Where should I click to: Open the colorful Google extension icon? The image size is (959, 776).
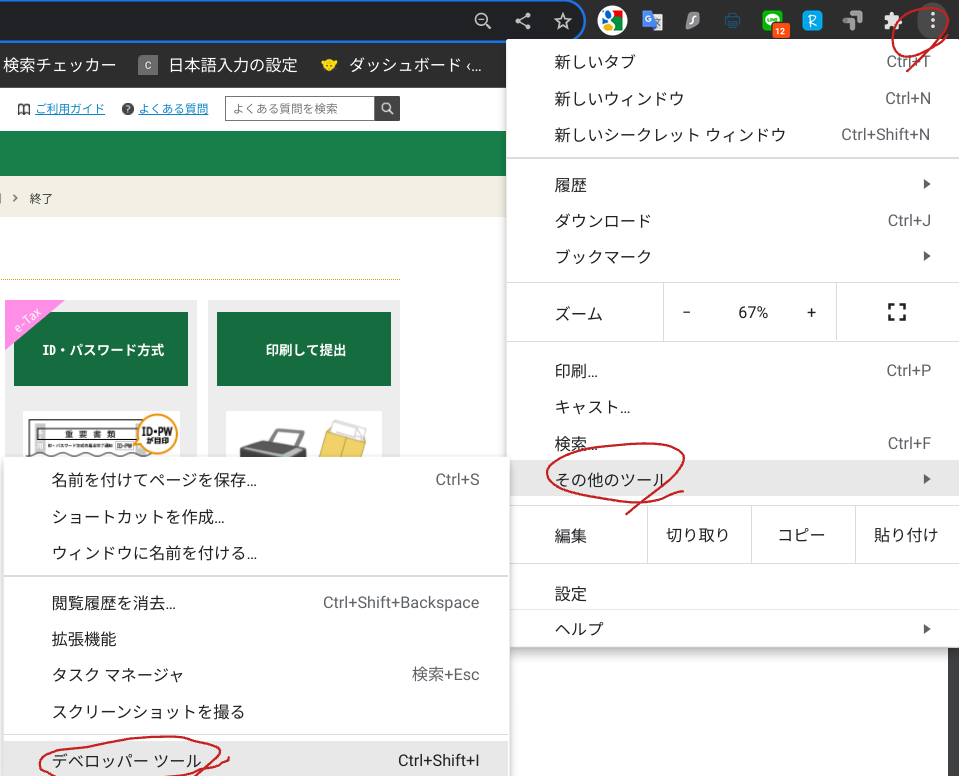click(612, 21)
